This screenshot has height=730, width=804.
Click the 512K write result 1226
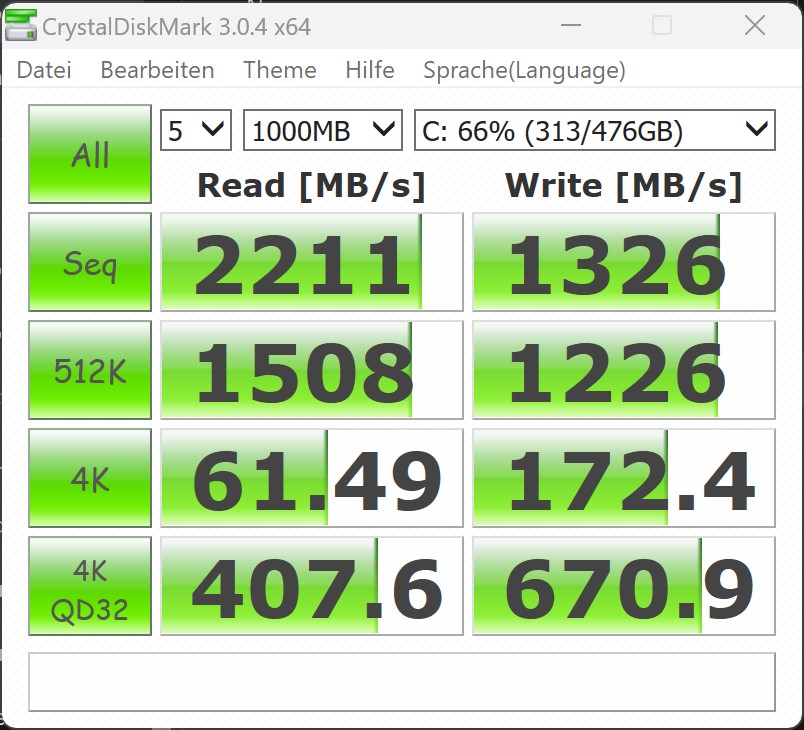point(624,370)
